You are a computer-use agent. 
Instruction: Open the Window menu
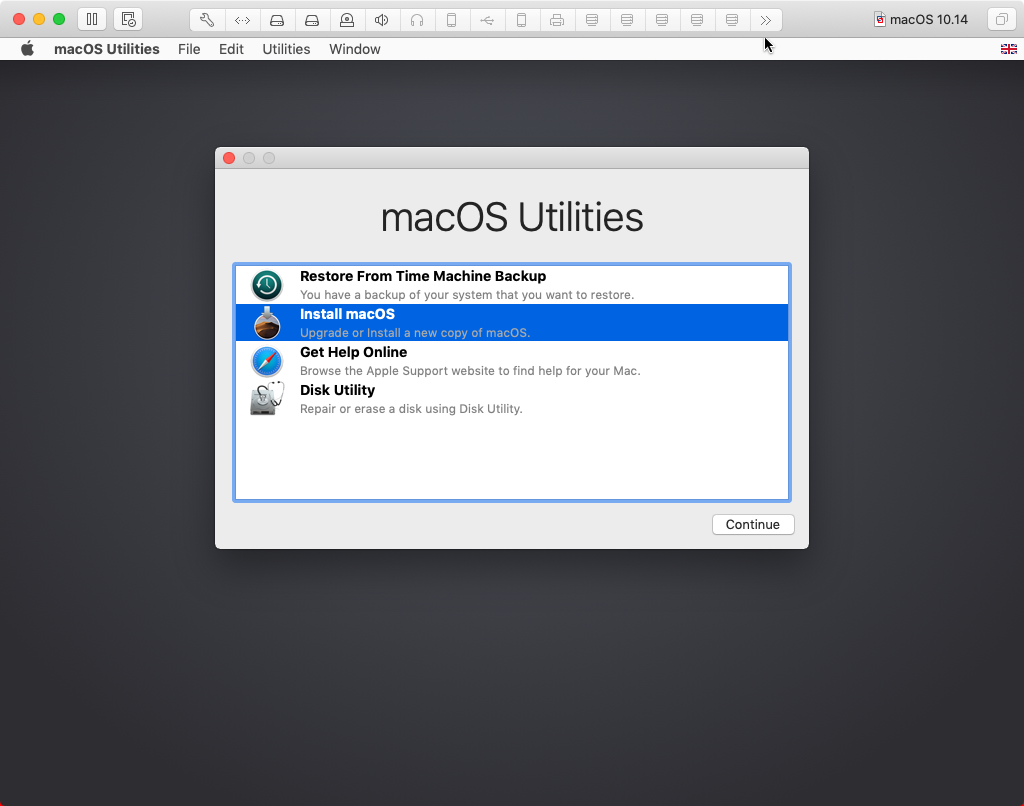(354, 48)
